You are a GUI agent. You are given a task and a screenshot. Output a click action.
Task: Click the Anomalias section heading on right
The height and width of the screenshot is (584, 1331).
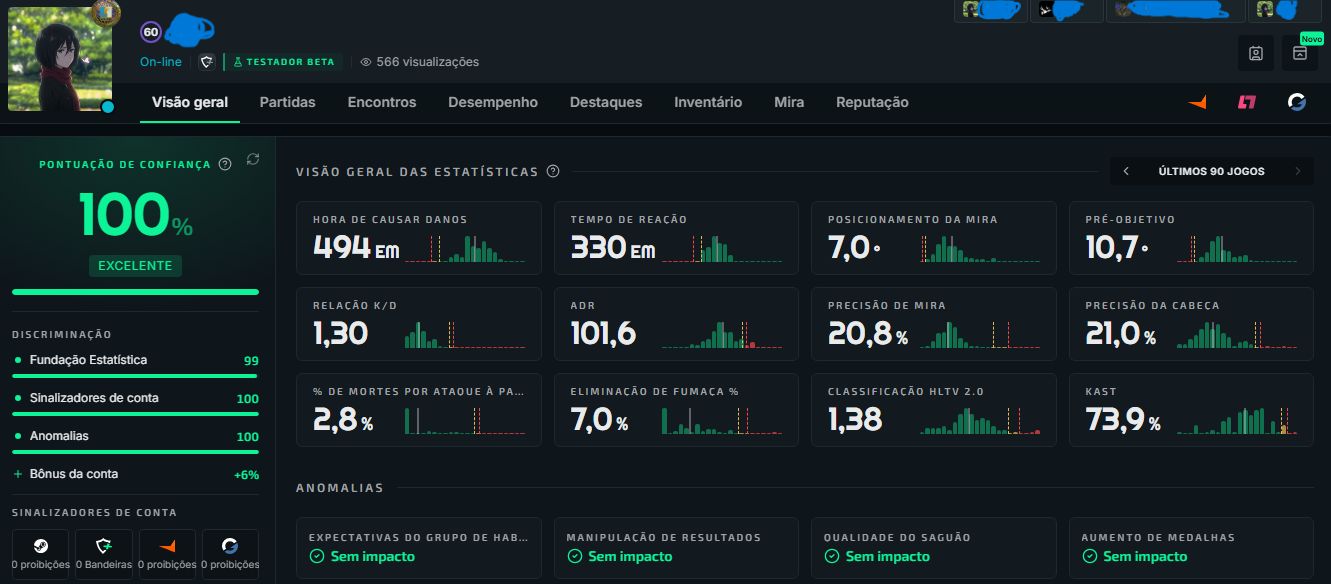click(340, 488)
